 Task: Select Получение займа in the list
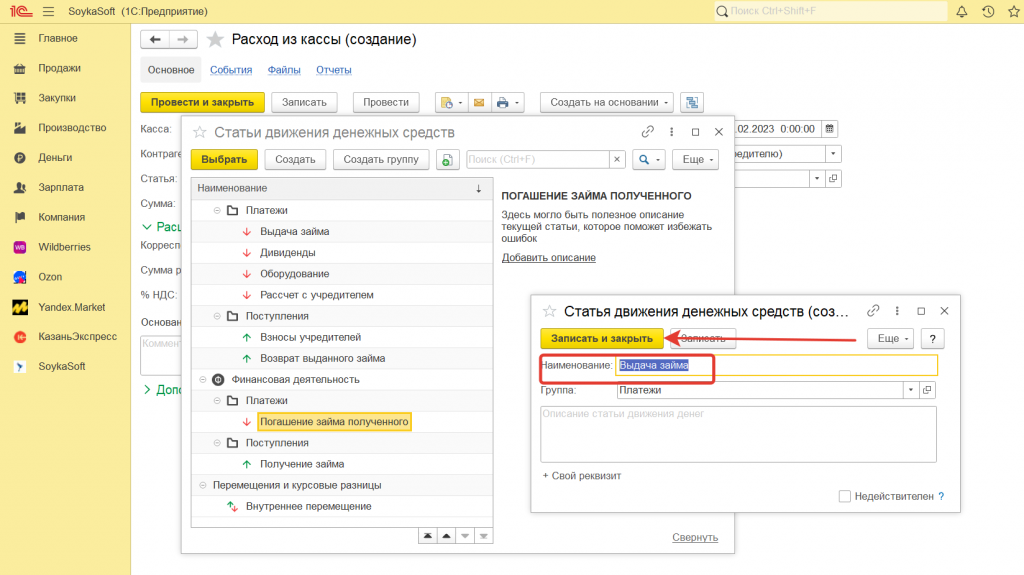pos(302,464)
